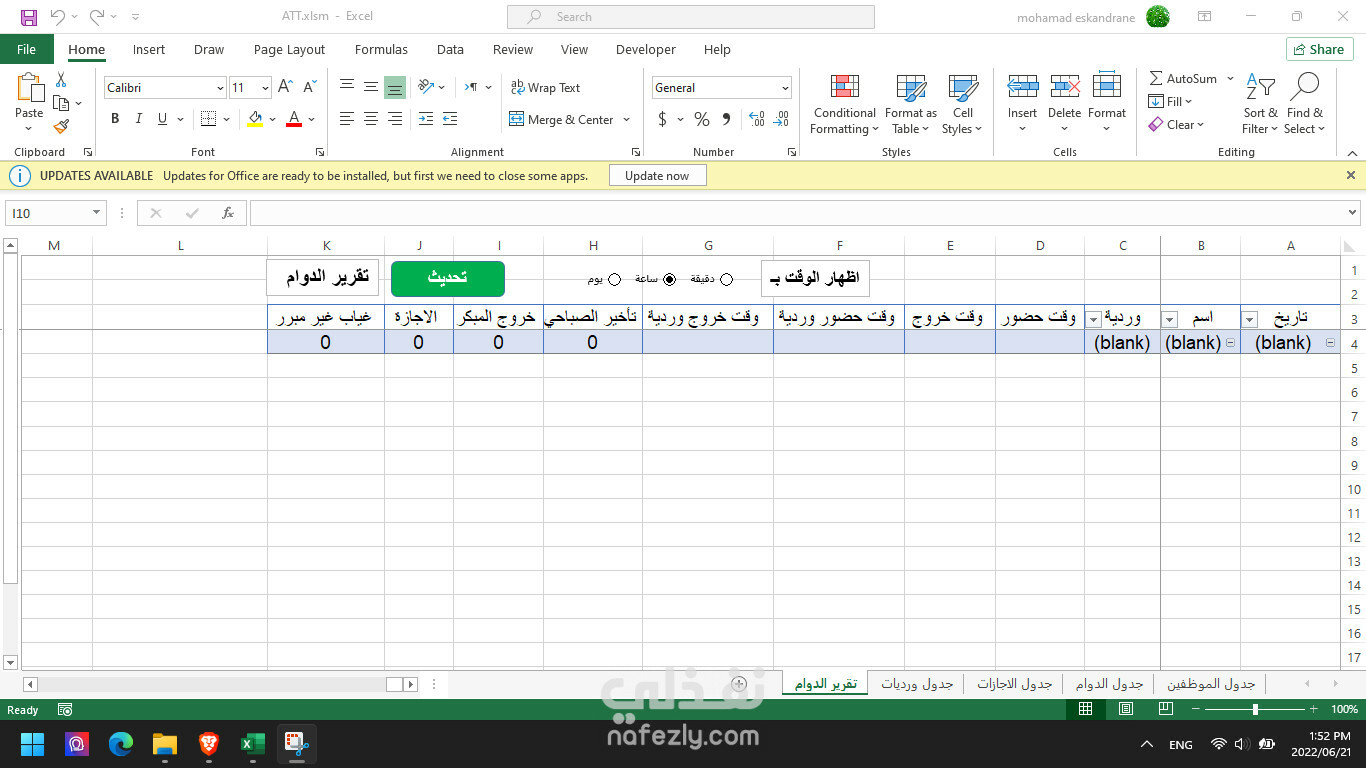Toggle Bold formatting
This screenshot has height=768, width=1366.
[x=115, y=119]
